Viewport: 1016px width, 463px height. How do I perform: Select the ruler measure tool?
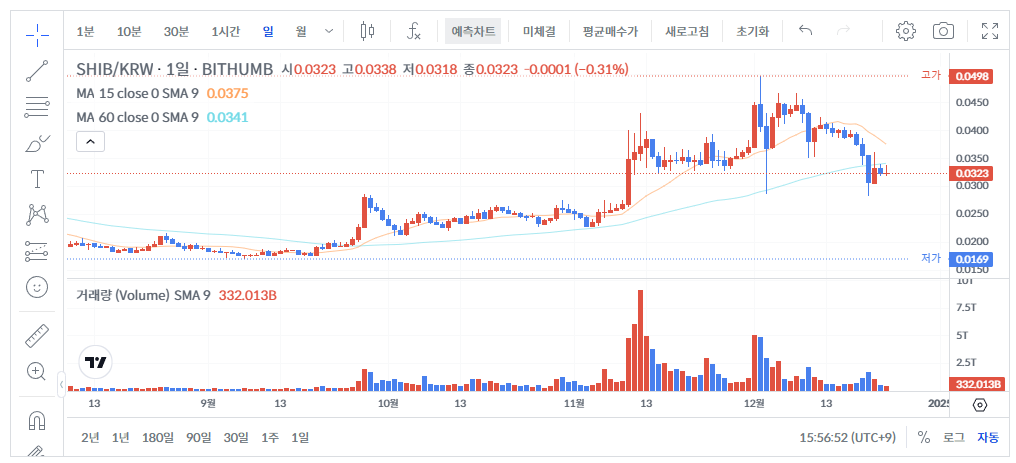[x=37, y=335]
